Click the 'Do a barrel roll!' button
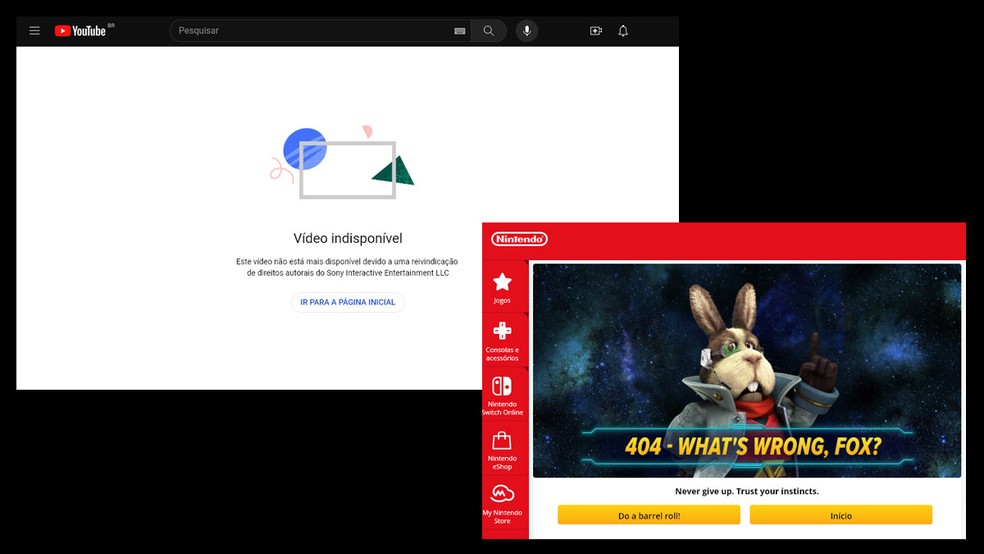The image size is (984, 554). coord(649,515)
